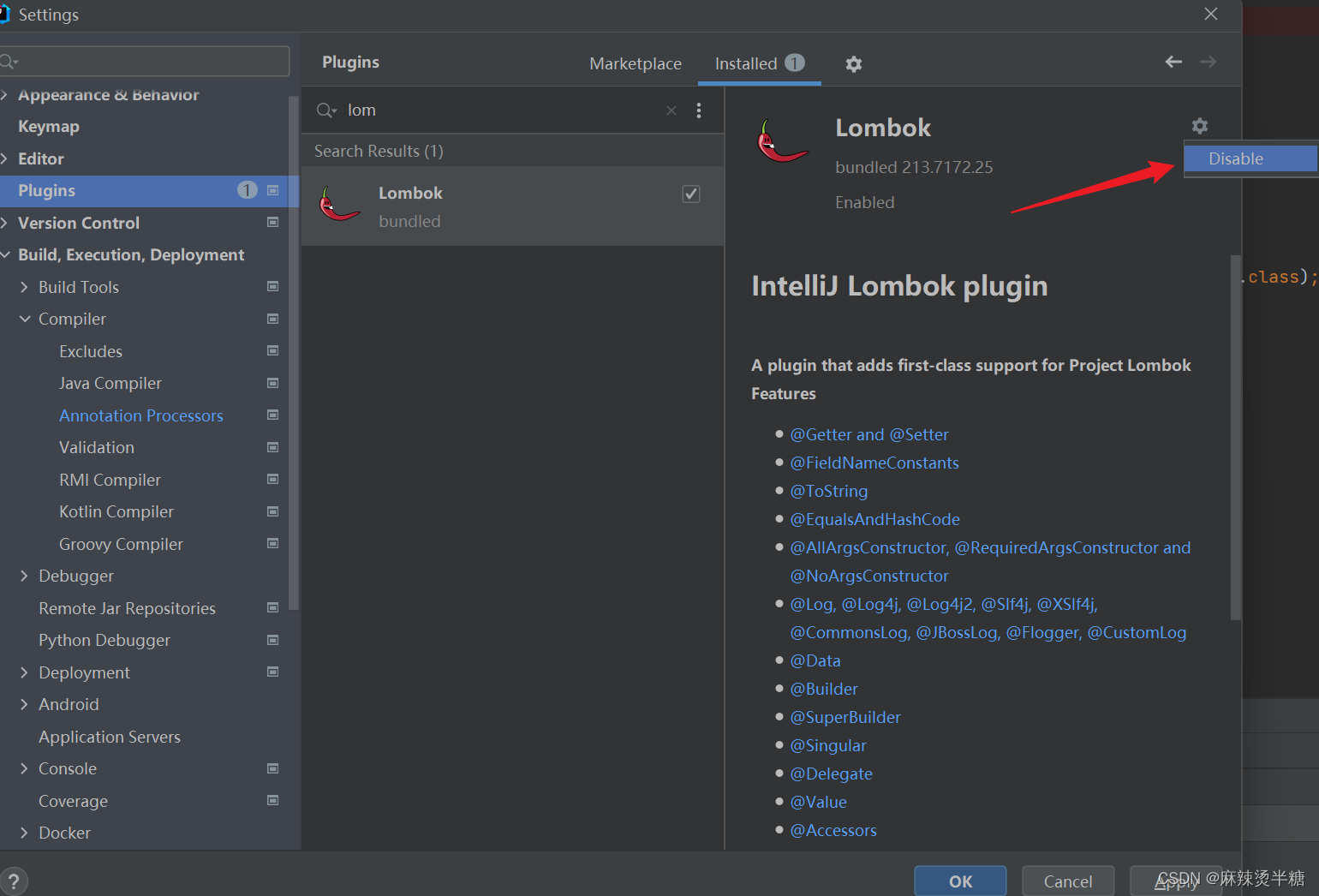This screenshot has width=1319, height=896.
Task: Open the @ToString link
Action: [829, 491]
